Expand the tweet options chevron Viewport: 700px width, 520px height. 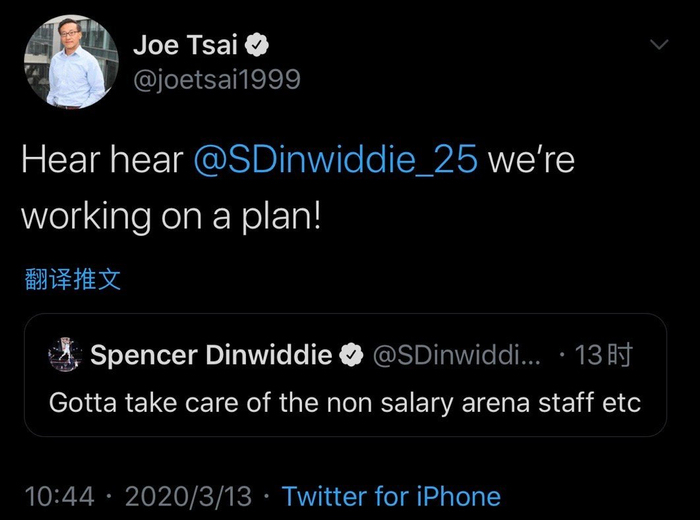coord(658,45)
